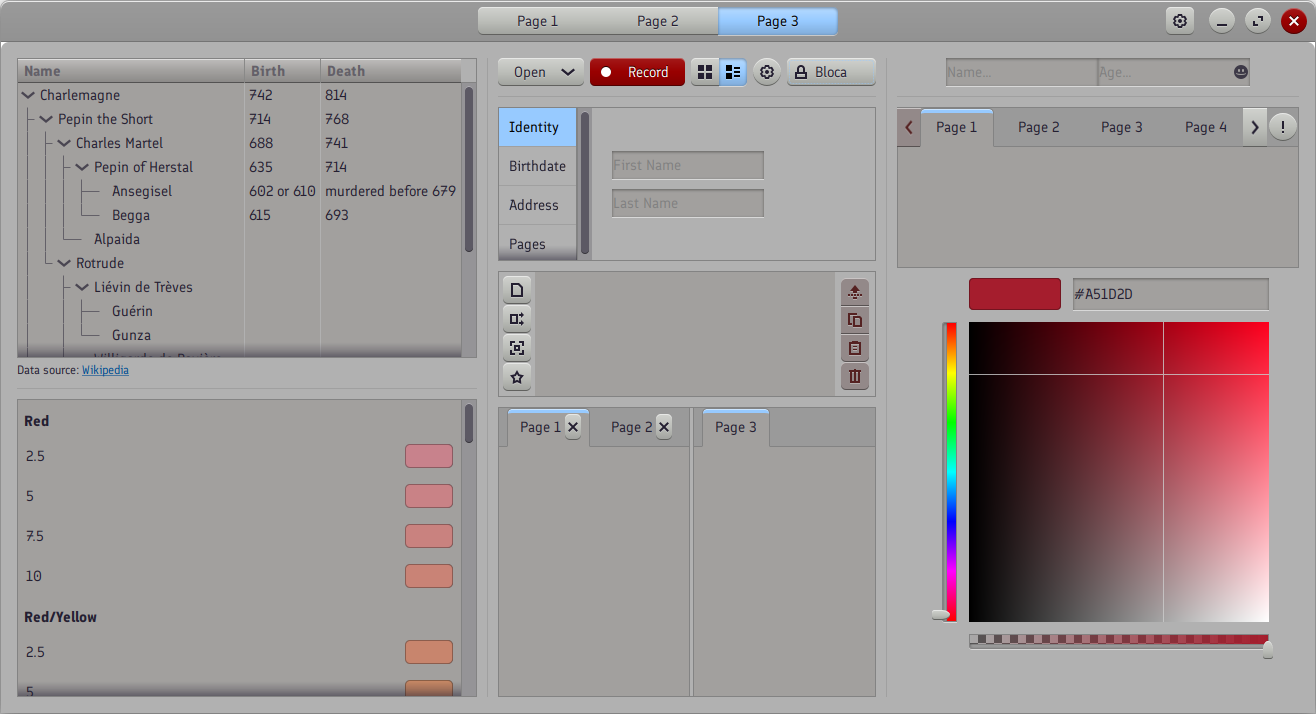Click the copy icon
The image size is (1316, 714).
(x=855, y=320)
